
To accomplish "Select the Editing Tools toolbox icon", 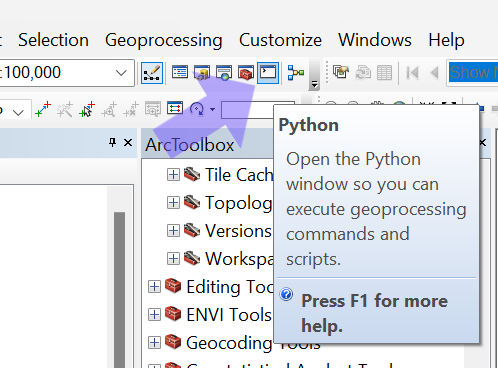I will pos(173,286).
